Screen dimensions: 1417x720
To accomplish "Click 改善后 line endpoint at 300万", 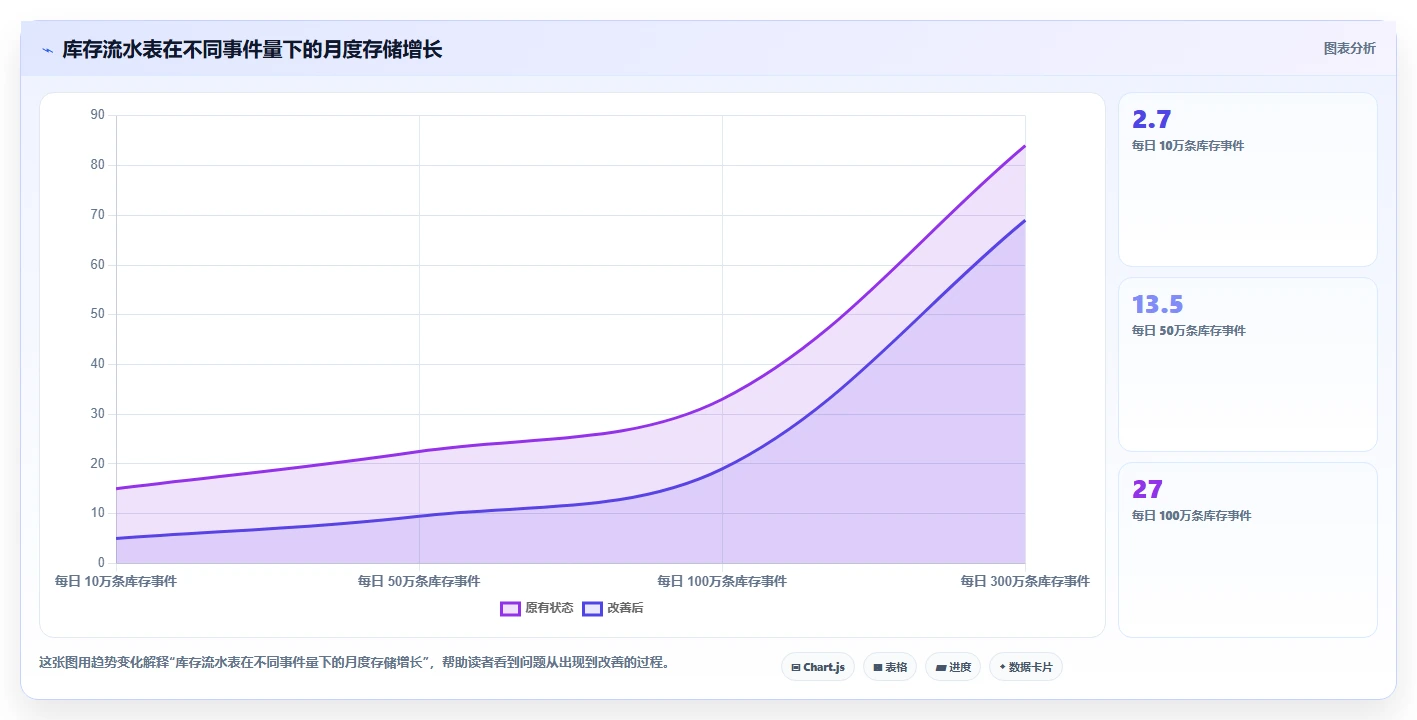I will coord(1025,220).
